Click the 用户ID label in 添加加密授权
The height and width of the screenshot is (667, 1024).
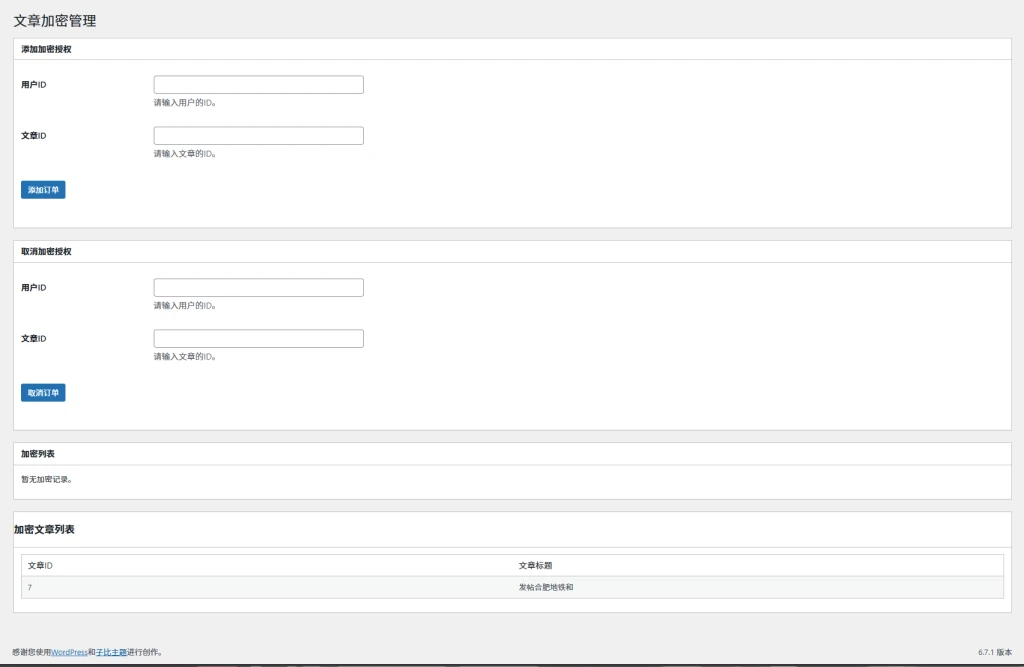[x=34, y=85]
